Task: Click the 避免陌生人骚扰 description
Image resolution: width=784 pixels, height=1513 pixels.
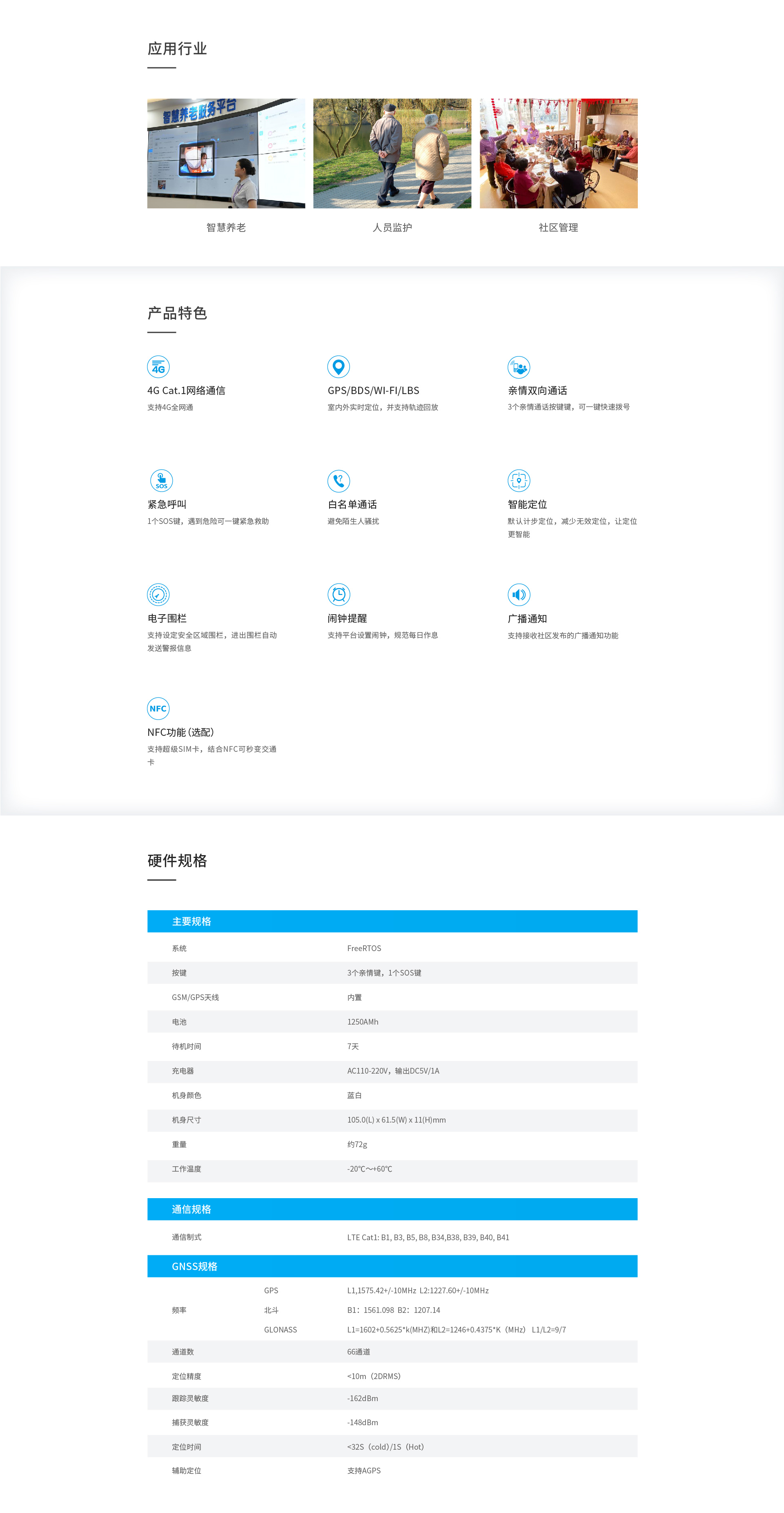Action: (x=354, y=521)
